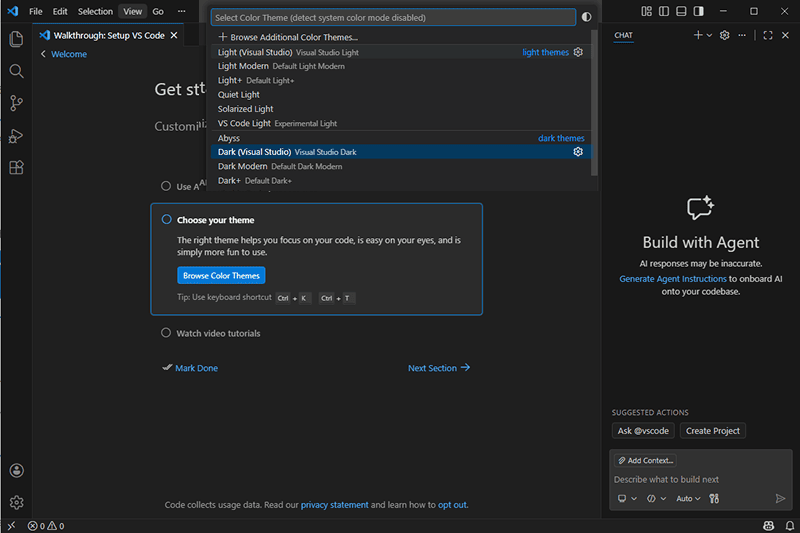Open the Go menu
800x533 pixels.
pyautogui.click(x=158, y=11)
